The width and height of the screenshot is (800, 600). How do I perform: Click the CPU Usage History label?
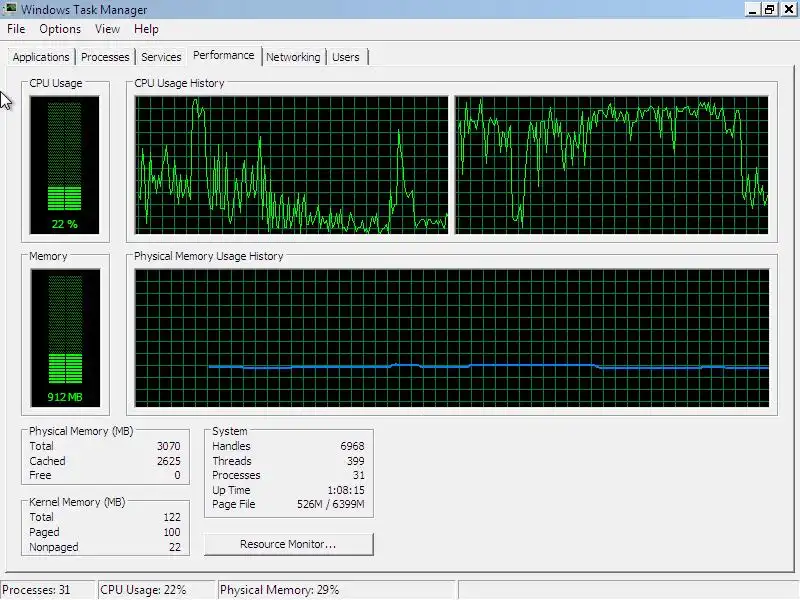click(179, 83)
